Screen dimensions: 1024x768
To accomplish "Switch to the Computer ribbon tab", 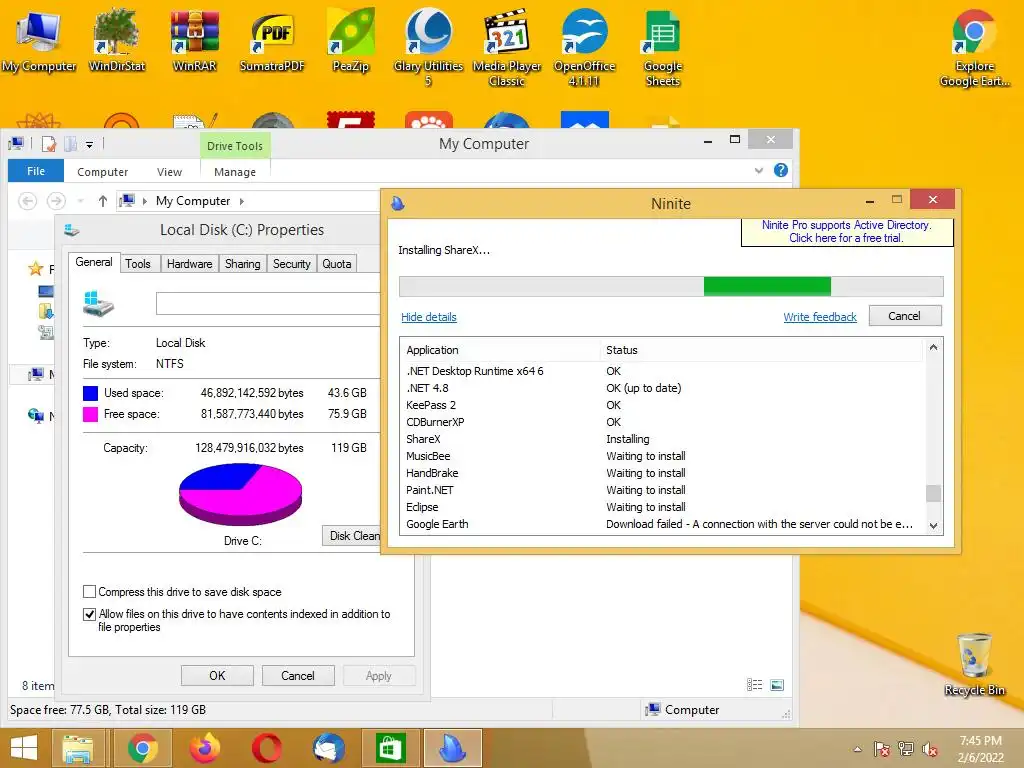I will [x=103, y=172].
